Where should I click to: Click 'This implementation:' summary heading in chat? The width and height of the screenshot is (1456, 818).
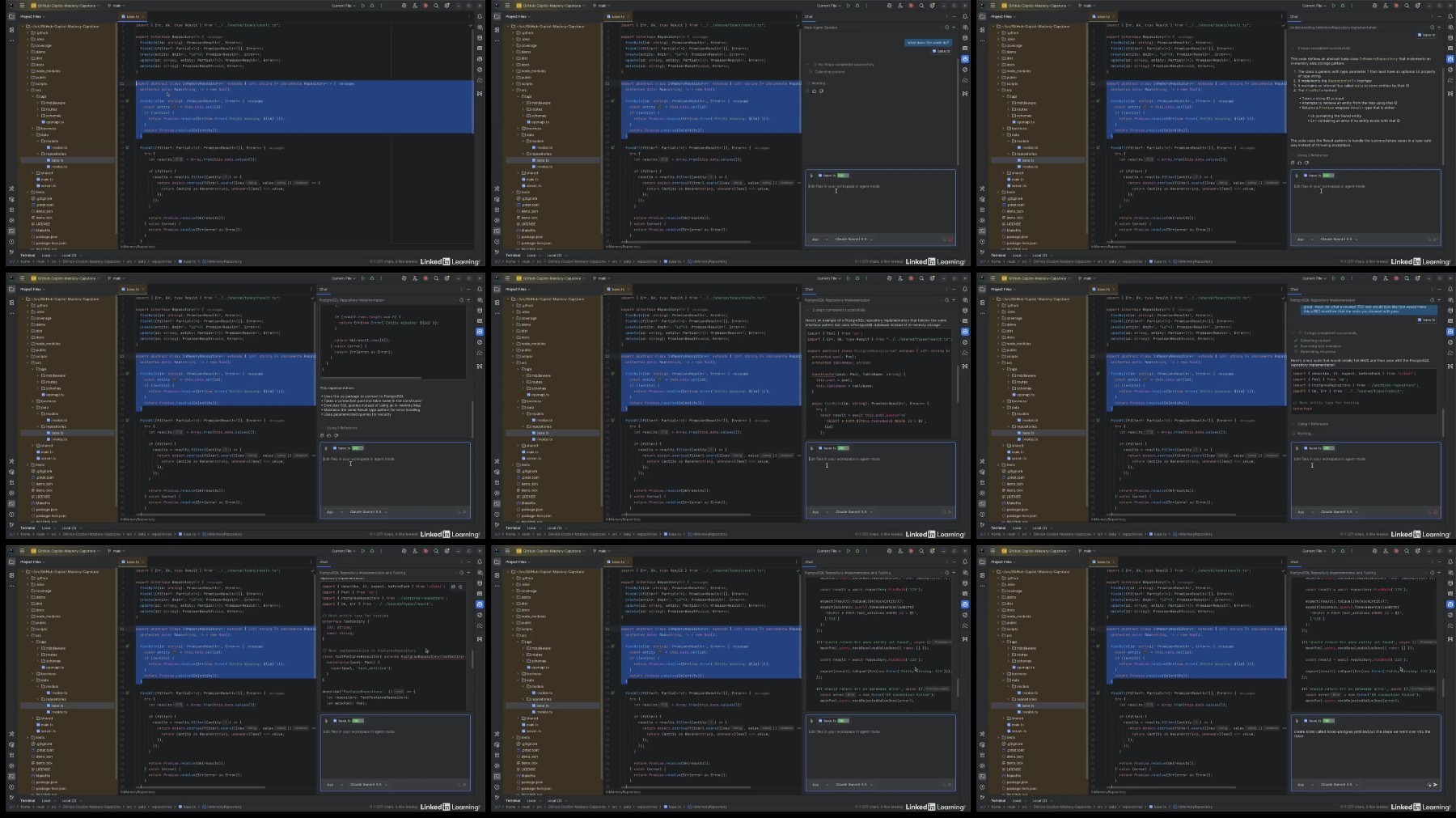click(x=336, y=388)
